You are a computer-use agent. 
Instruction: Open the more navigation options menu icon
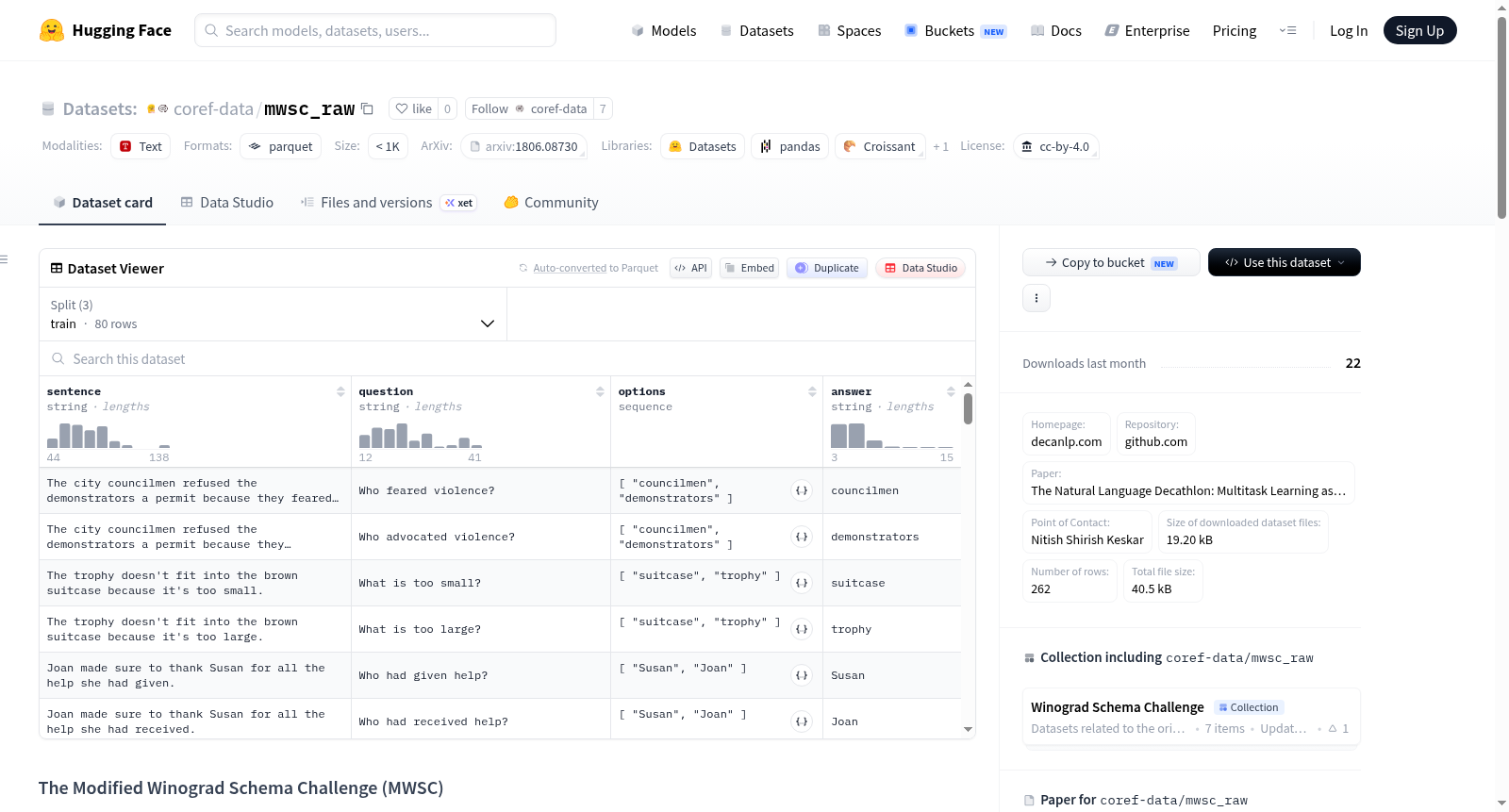(1287, 30)
